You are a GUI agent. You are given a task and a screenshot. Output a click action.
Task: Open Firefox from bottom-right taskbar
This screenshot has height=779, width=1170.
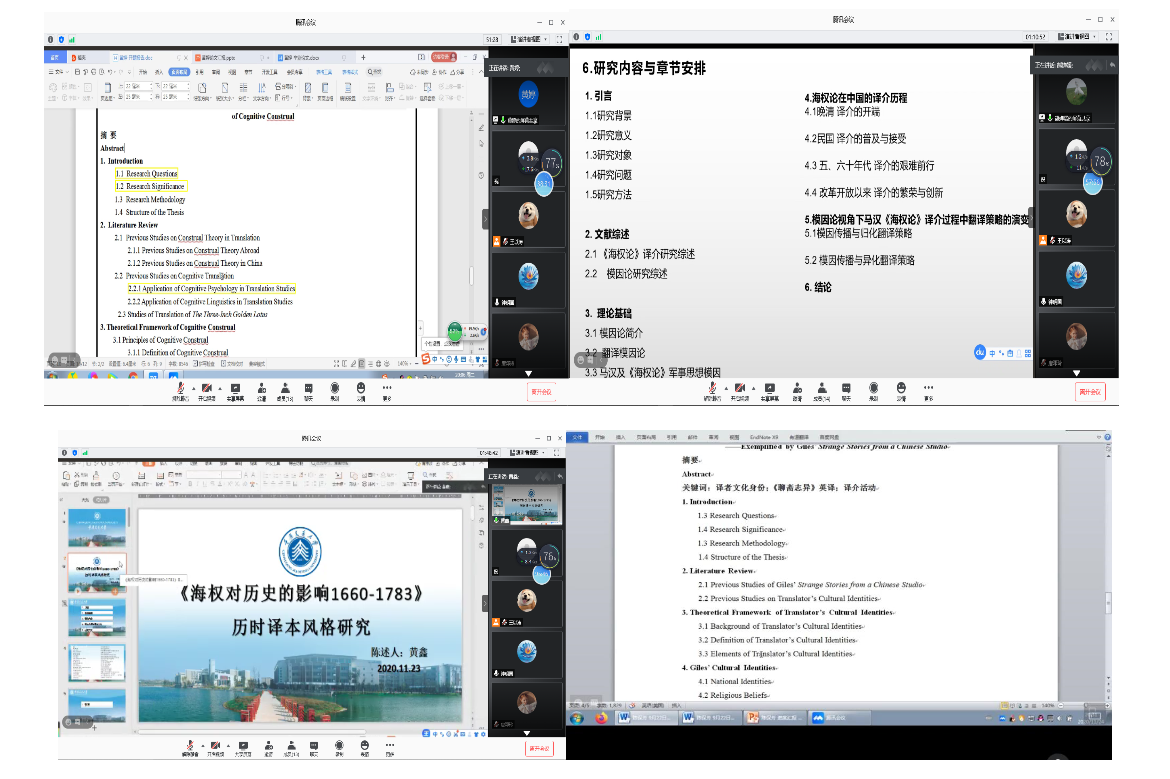pyautogui.click(x=601, y=718)
